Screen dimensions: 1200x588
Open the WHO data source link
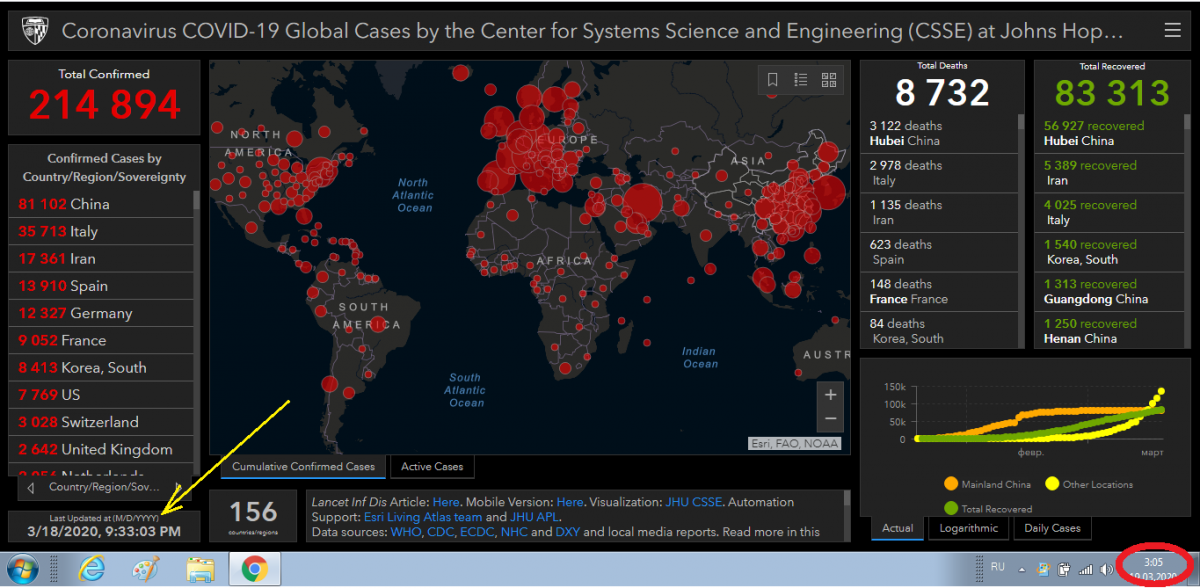coord(403,532)
